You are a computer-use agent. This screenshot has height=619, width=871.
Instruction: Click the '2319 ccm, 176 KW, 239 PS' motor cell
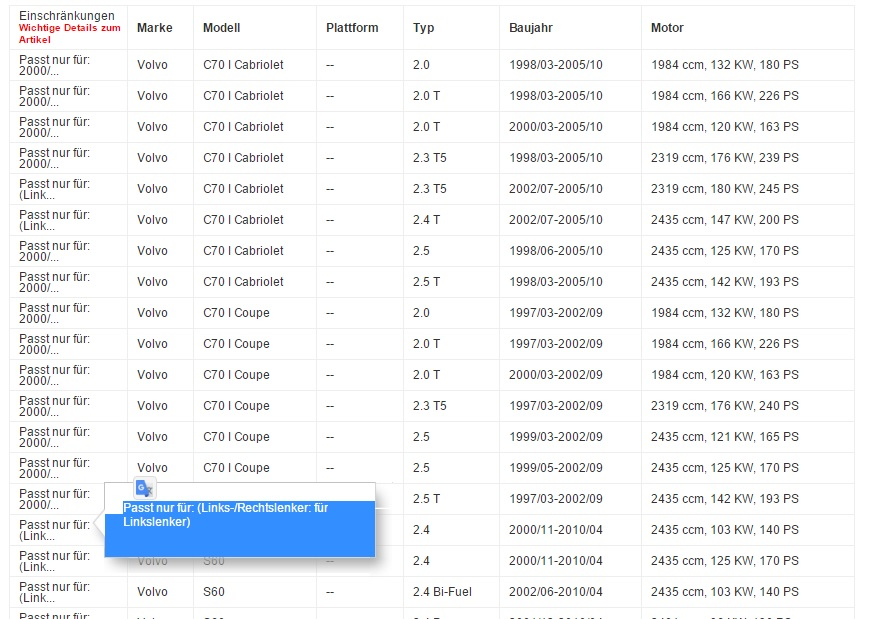[x=724, y=158]
